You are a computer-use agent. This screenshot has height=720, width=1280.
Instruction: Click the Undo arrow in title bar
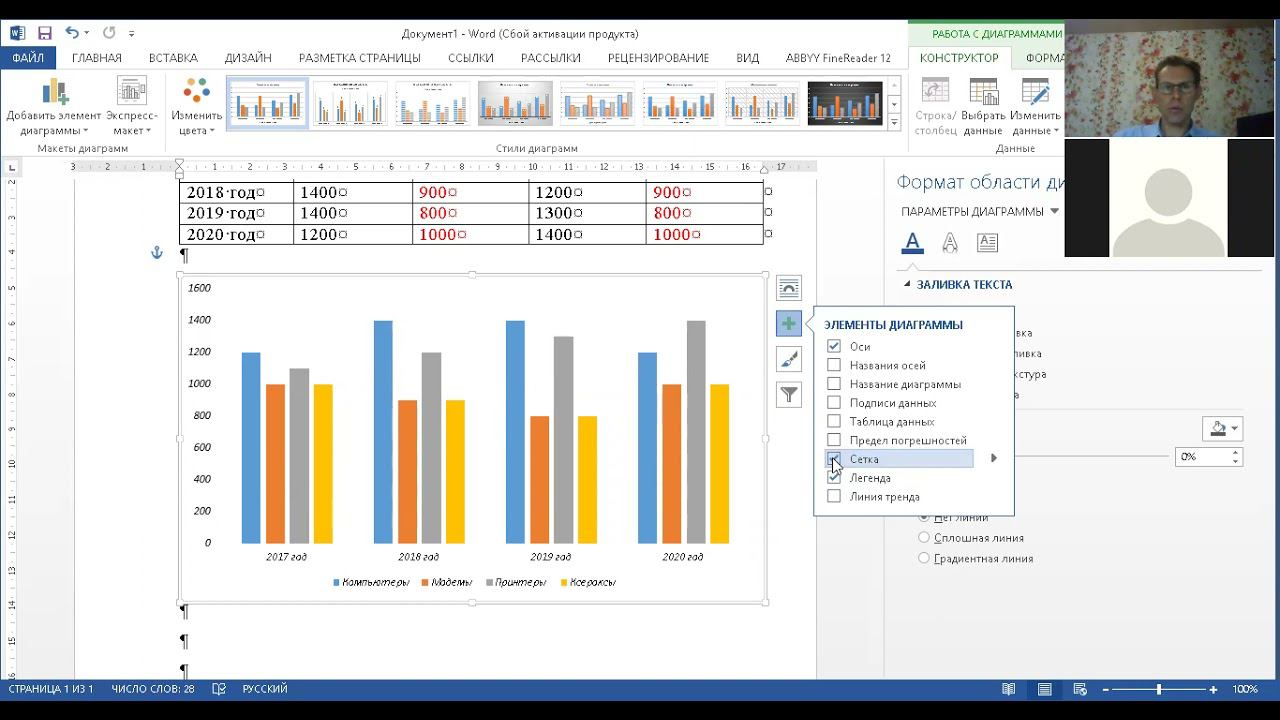click(72, 33)
